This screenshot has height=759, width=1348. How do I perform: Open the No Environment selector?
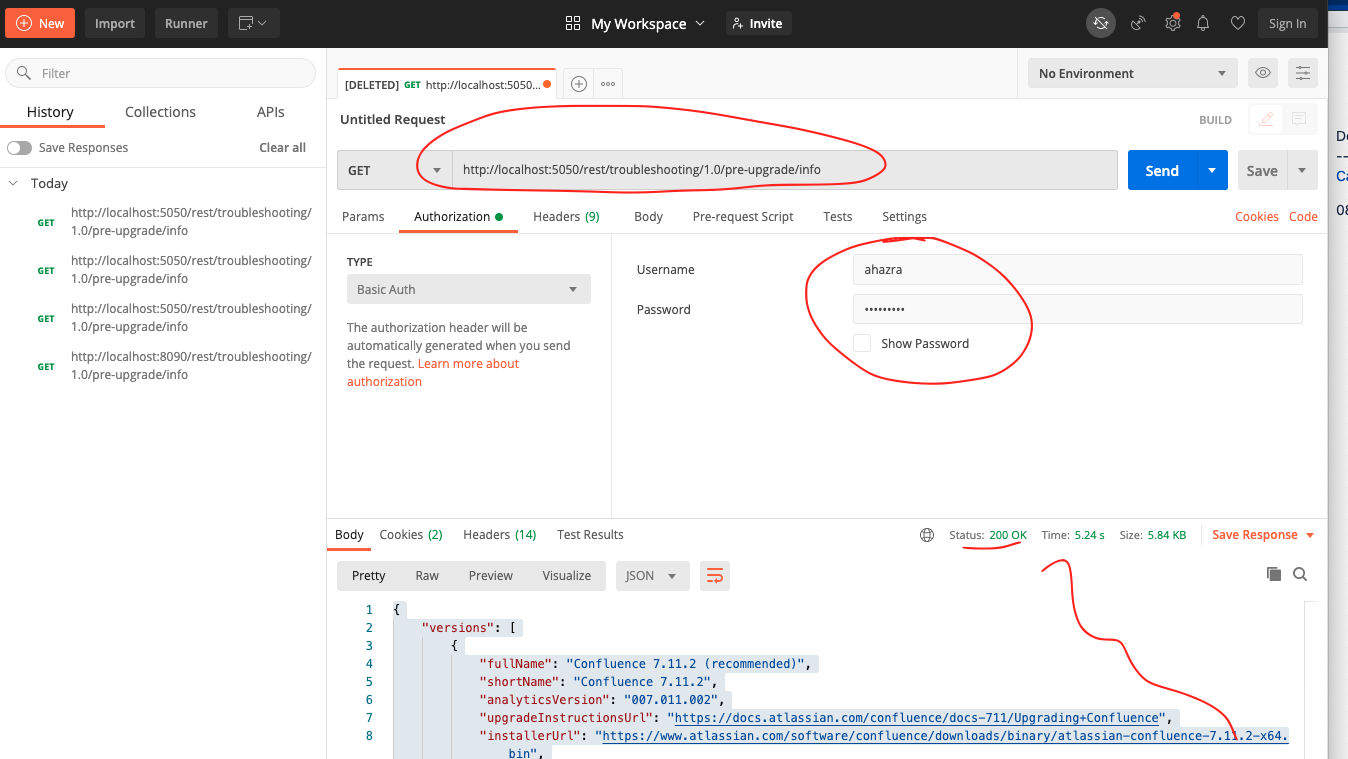pos(1132,73)
